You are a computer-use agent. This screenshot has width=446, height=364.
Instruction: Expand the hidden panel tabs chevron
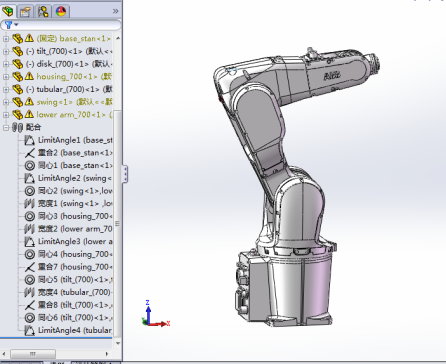coord(115,11)
